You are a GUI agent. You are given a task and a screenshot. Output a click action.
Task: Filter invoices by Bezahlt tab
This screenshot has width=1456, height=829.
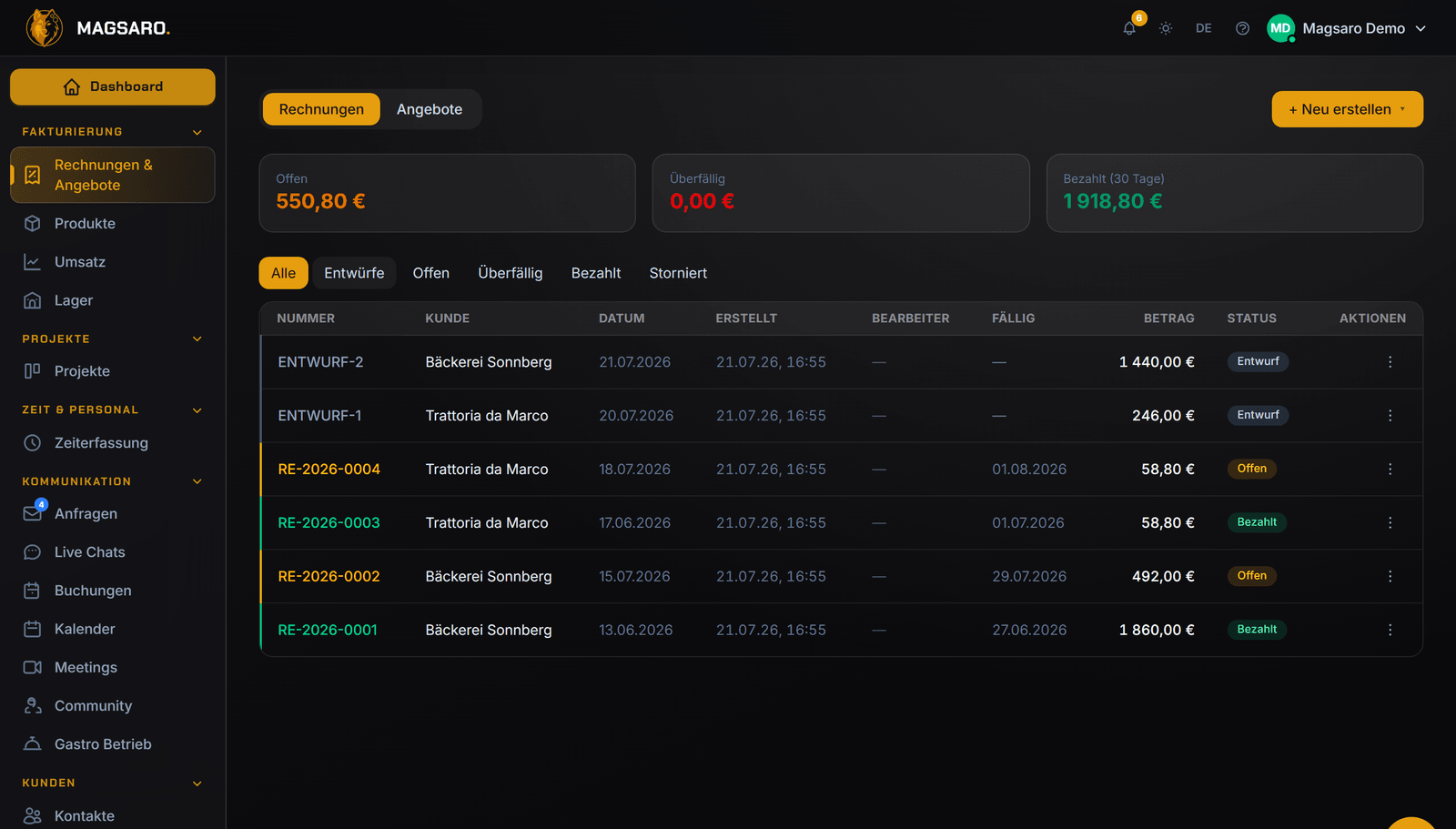coord(596,273)
